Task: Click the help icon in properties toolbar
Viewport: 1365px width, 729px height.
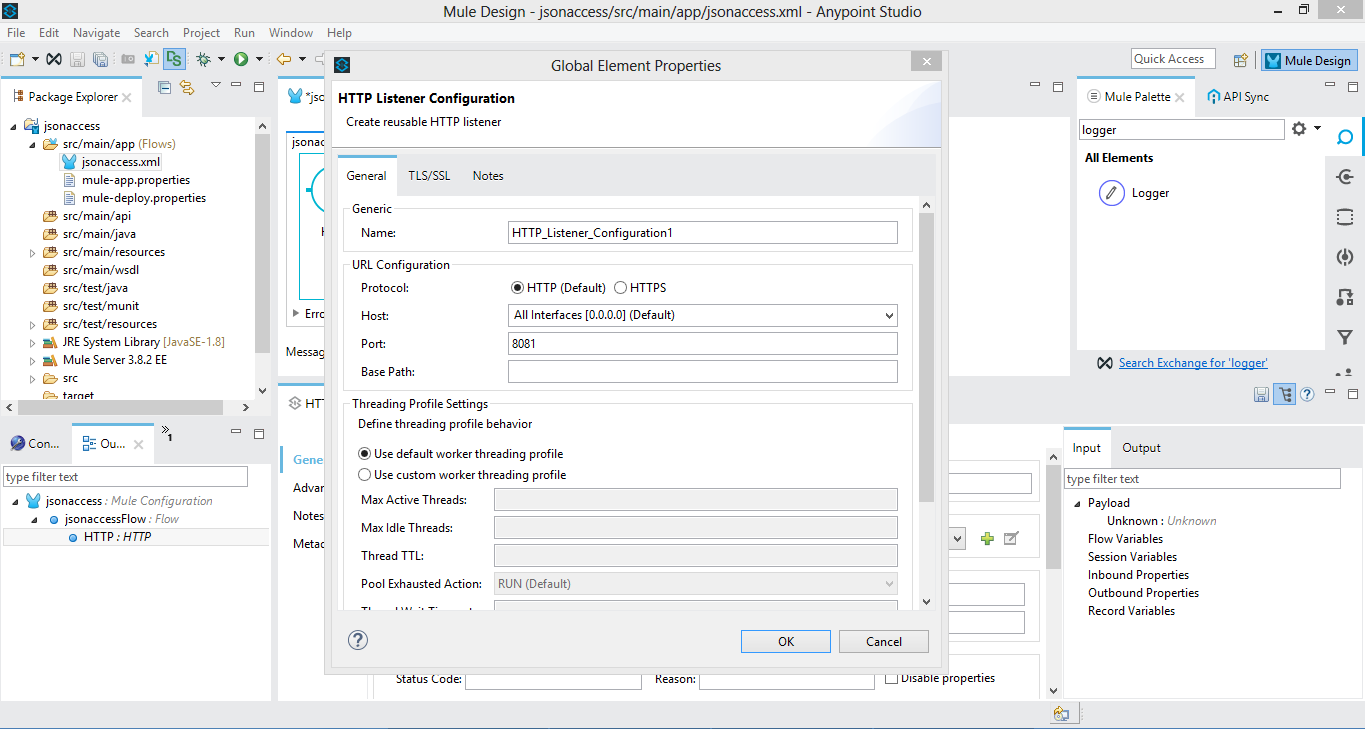Action: tap(1307, 394)
